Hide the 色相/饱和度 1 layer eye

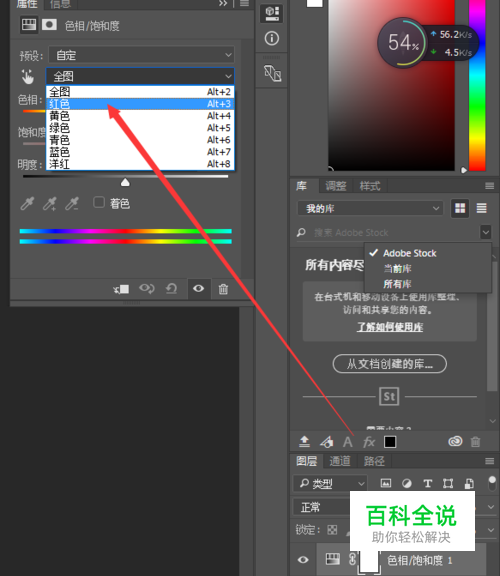(303, 559)
